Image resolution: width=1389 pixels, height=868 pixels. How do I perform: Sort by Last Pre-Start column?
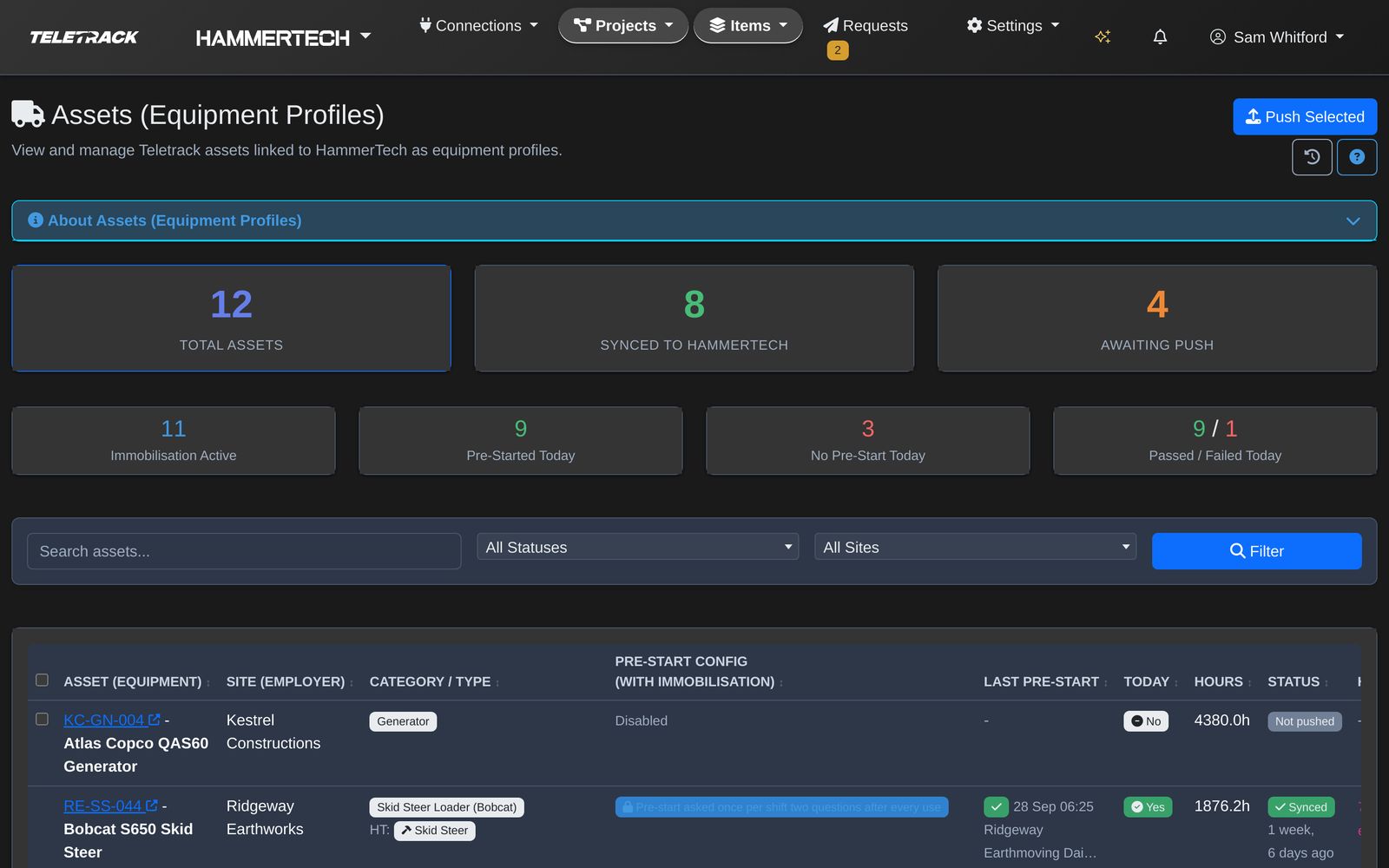(1045, 681)
